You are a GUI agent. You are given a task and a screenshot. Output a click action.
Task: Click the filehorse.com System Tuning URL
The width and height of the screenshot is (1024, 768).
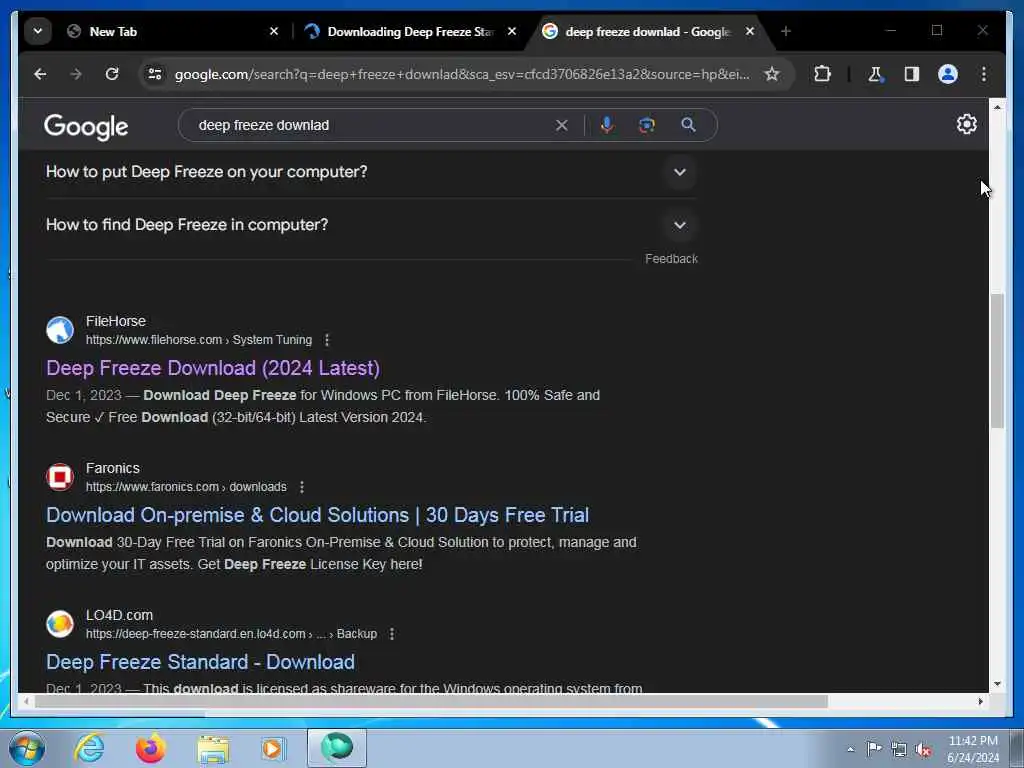(199, 340)
